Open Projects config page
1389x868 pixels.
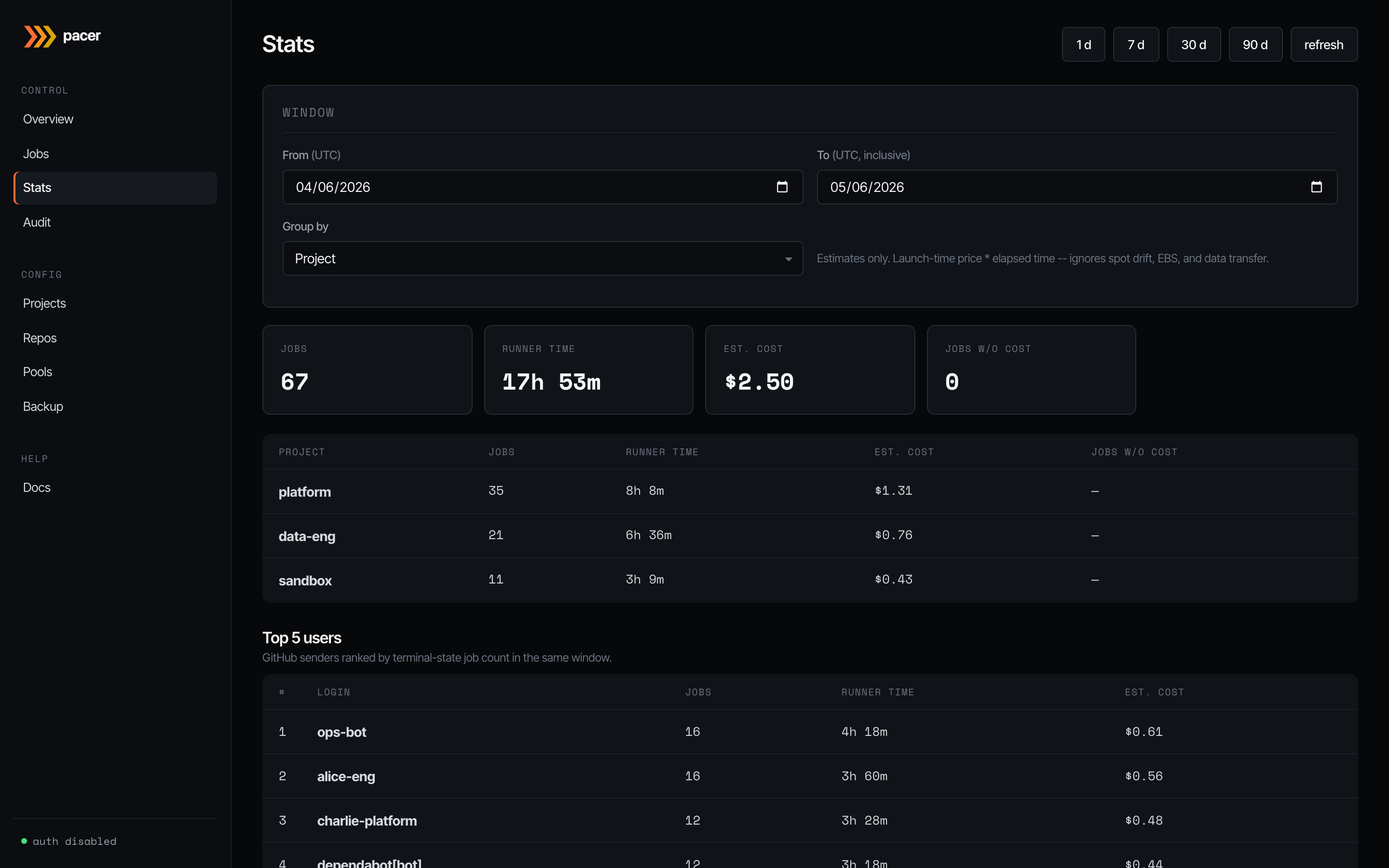point(115,303)
